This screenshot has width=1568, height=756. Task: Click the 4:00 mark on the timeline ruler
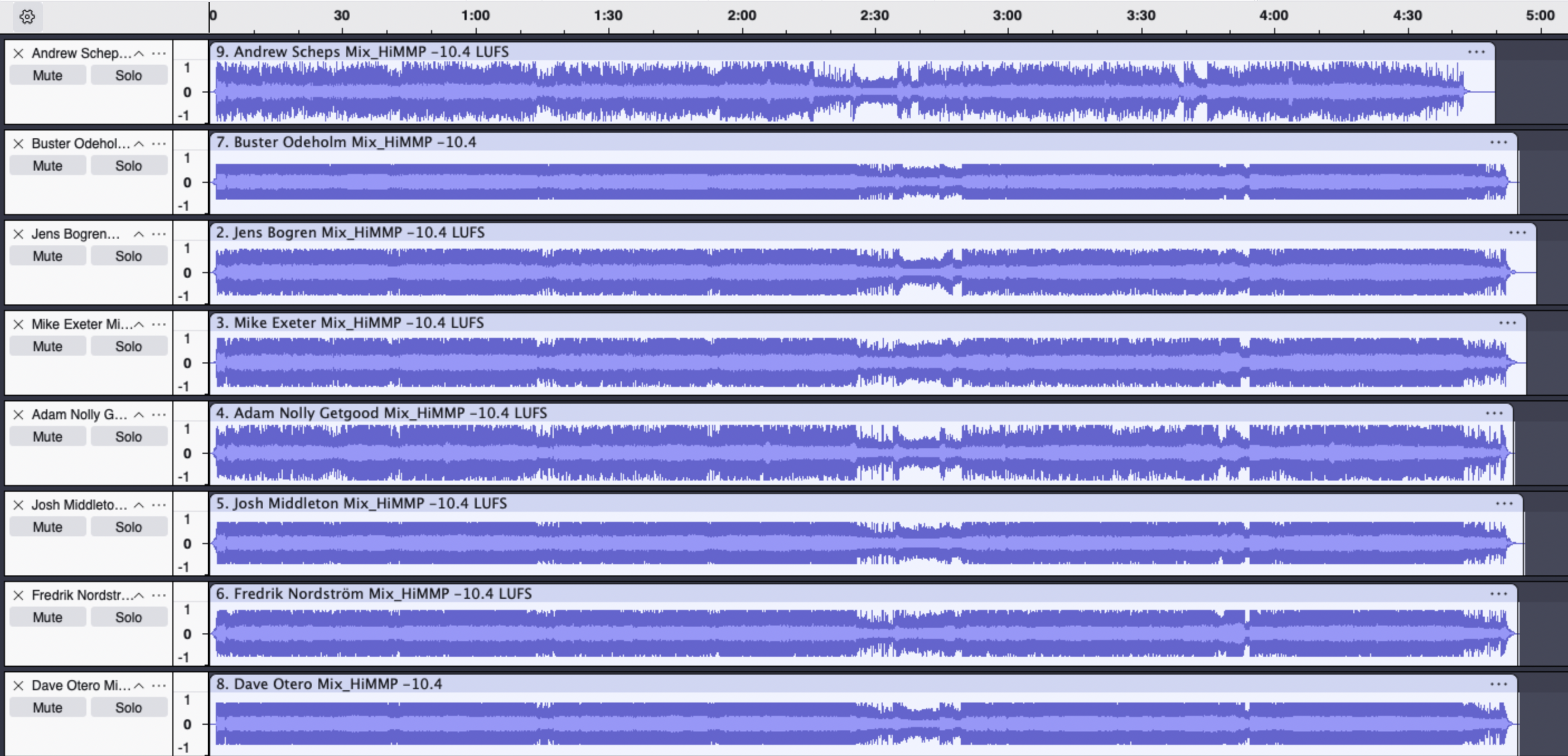(1274, 16)
